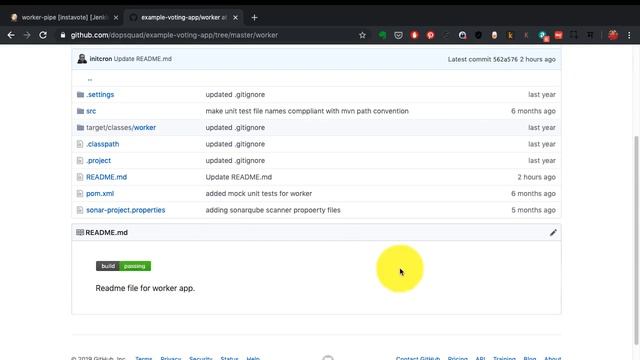Click the target/classes/worker folder icon
This screenshot has height=360, width=640.
(80, 127)
